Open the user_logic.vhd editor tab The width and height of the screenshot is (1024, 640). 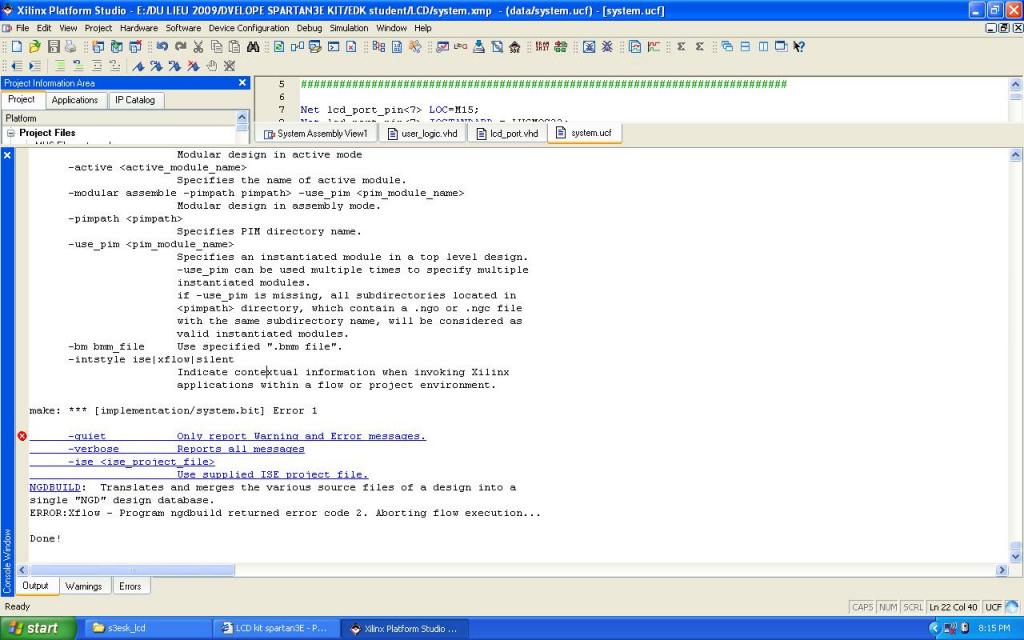[x=421, y=133]
